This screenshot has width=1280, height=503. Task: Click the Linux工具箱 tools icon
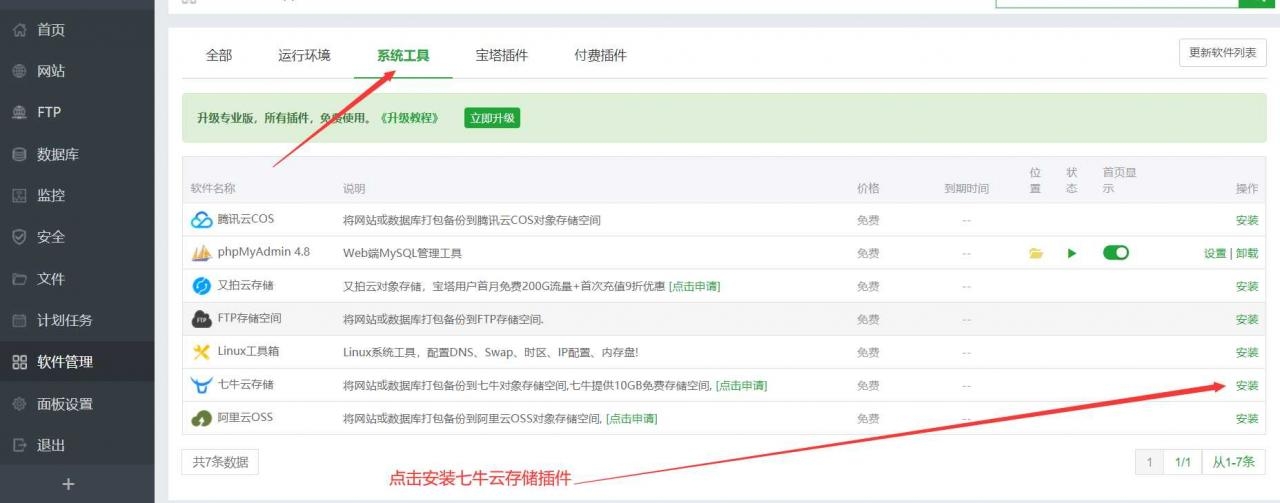(202, 352)
